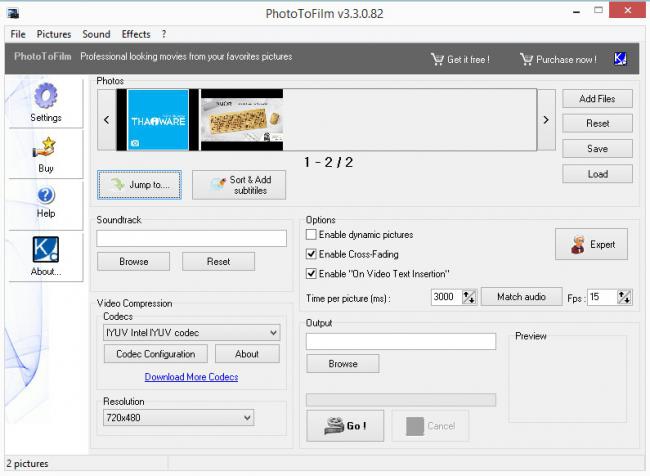
Task: Click the Get it free ! link text
Action: [468, 60]
